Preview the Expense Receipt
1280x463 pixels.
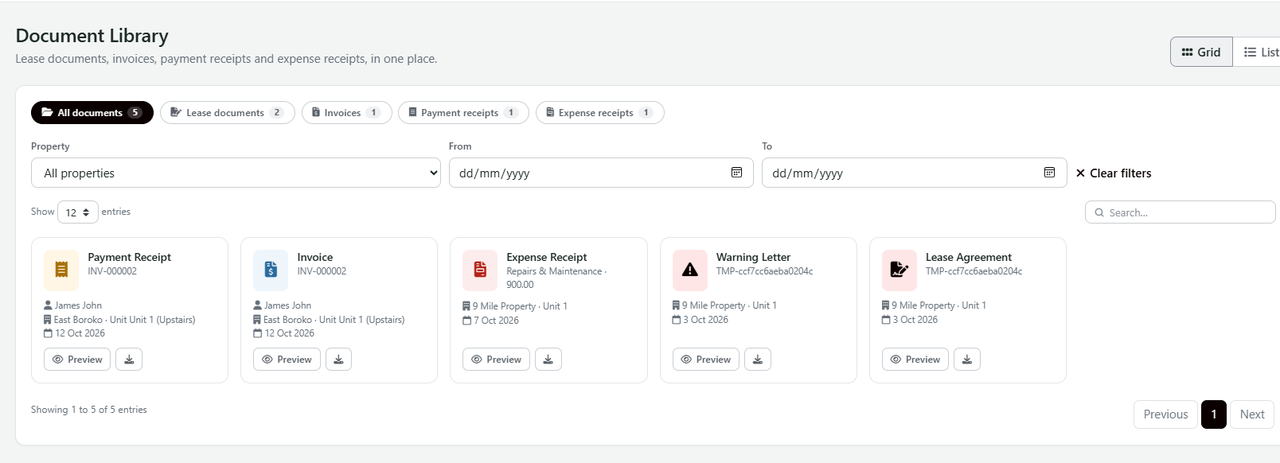496,359
